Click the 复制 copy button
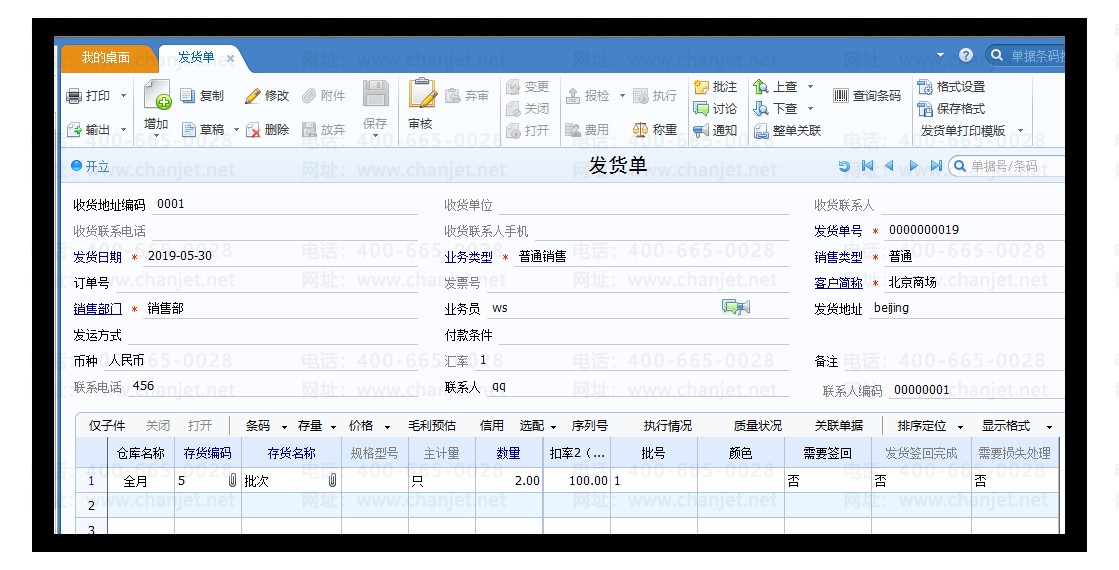Viewport: 1119px width, 570px height. point(202,96)
